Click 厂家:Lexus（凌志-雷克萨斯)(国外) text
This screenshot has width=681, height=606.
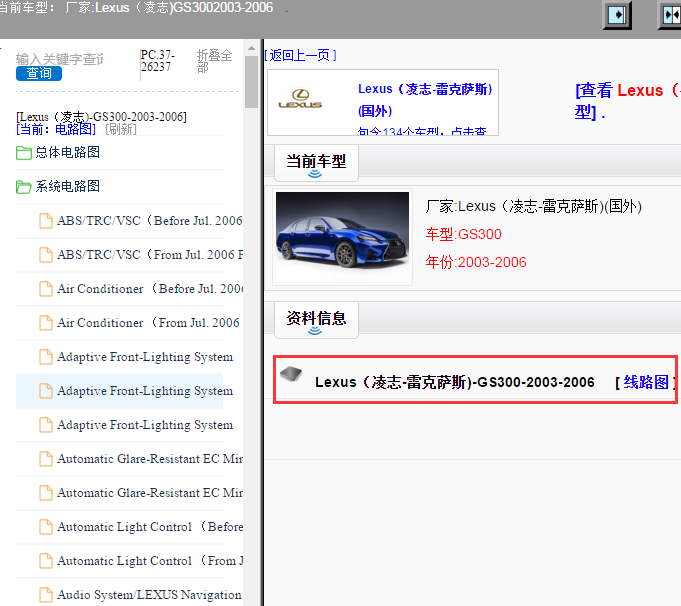[x=534, y=206]
